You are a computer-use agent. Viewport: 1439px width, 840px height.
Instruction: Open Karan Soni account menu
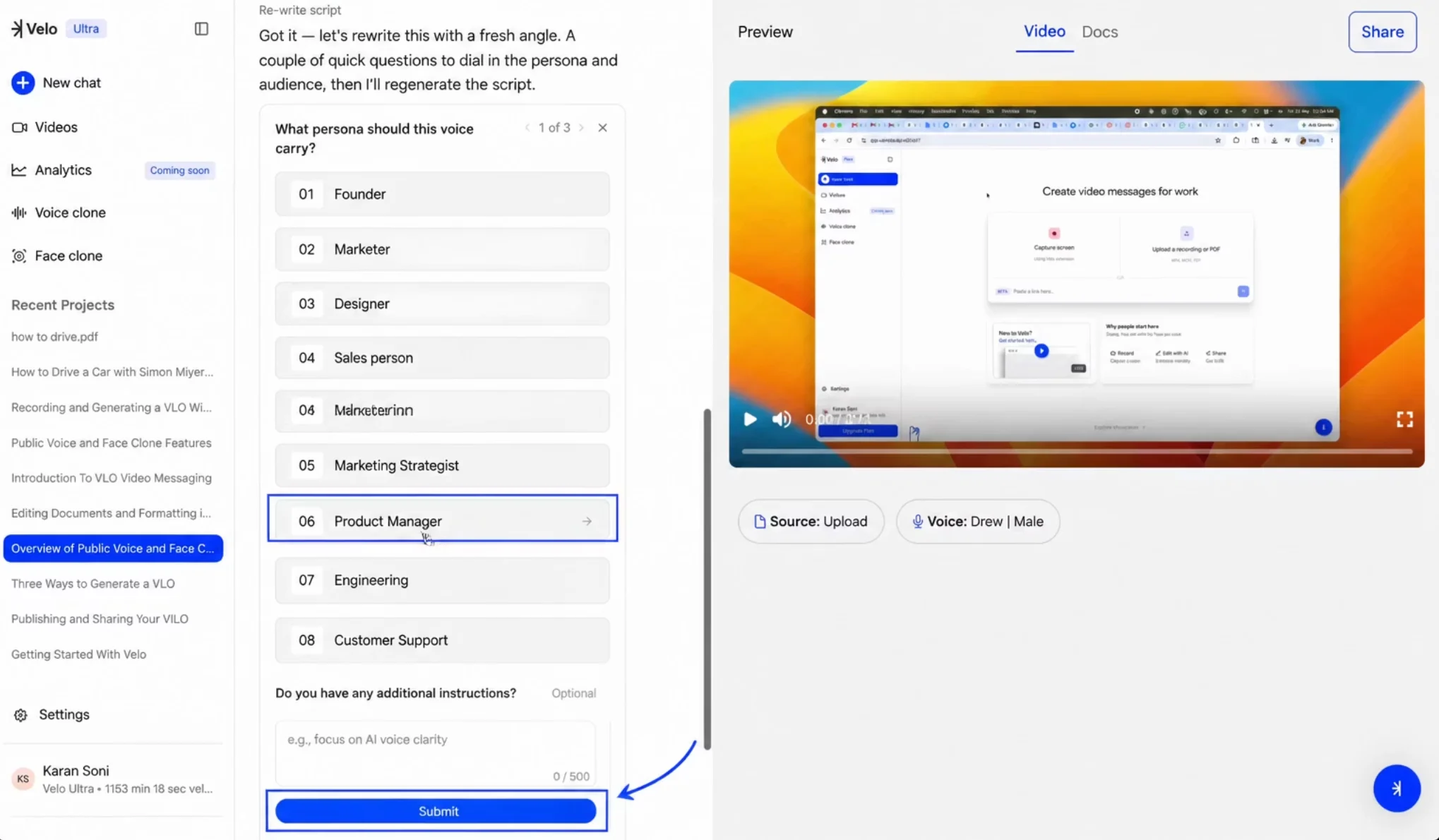(x=113, y=779)
